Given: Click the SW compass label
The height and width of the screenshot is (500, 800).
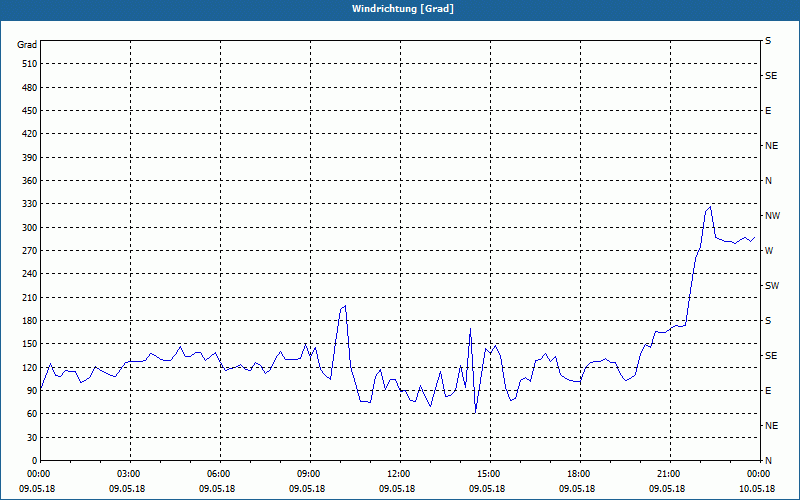Looking at the screenshot, I should tap(772, 286).
